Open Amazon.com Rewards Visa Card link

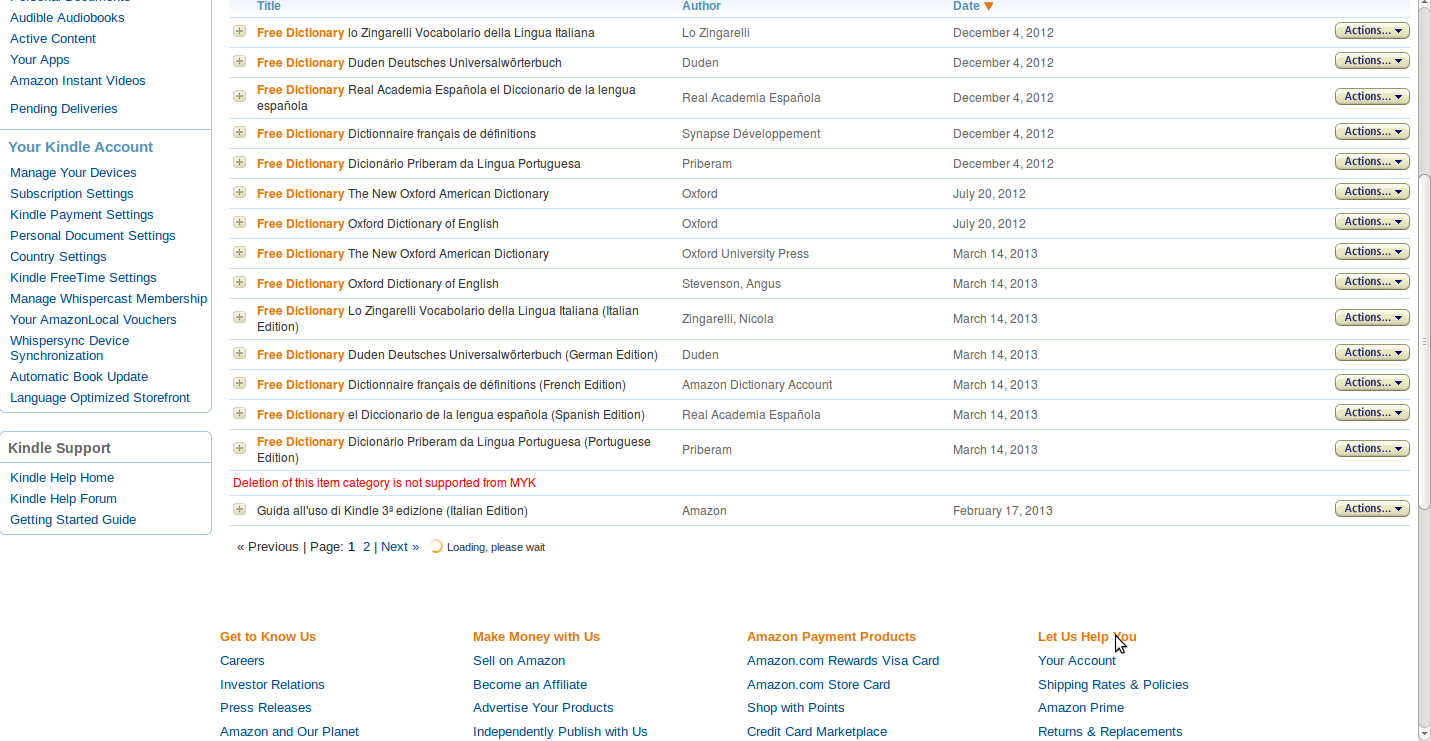[x=843, y=661]
